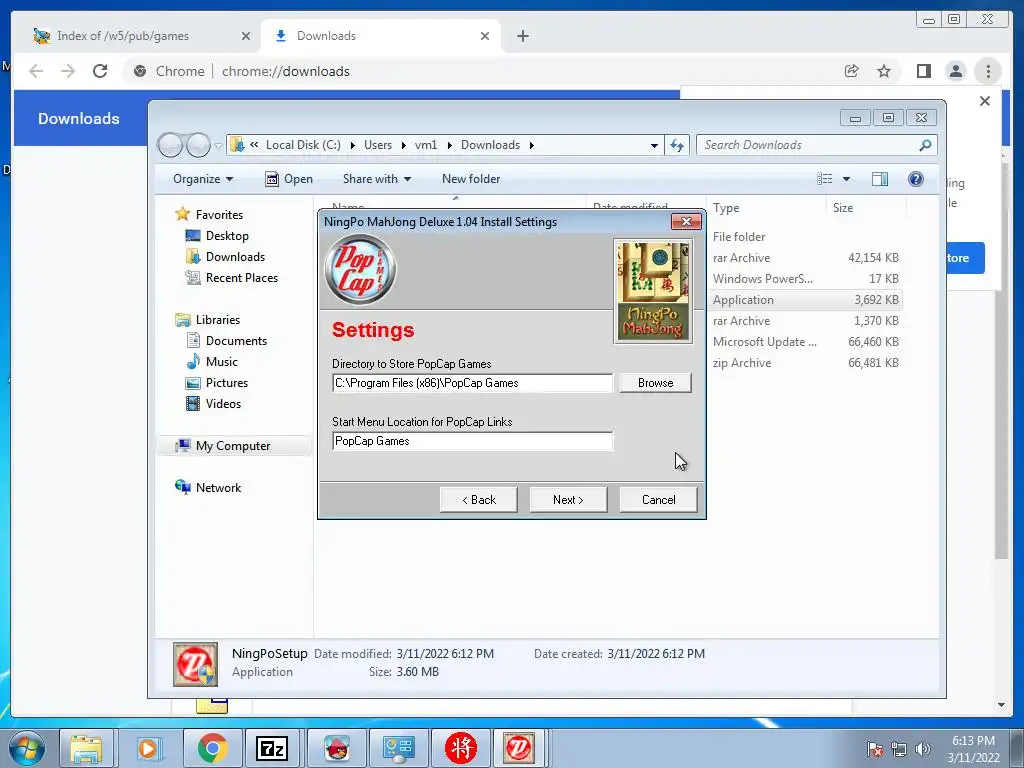The height and width of the screenshot is (768, 1024).
Task: Expand the view options dropdown arrow
Action: coord(846,179)
